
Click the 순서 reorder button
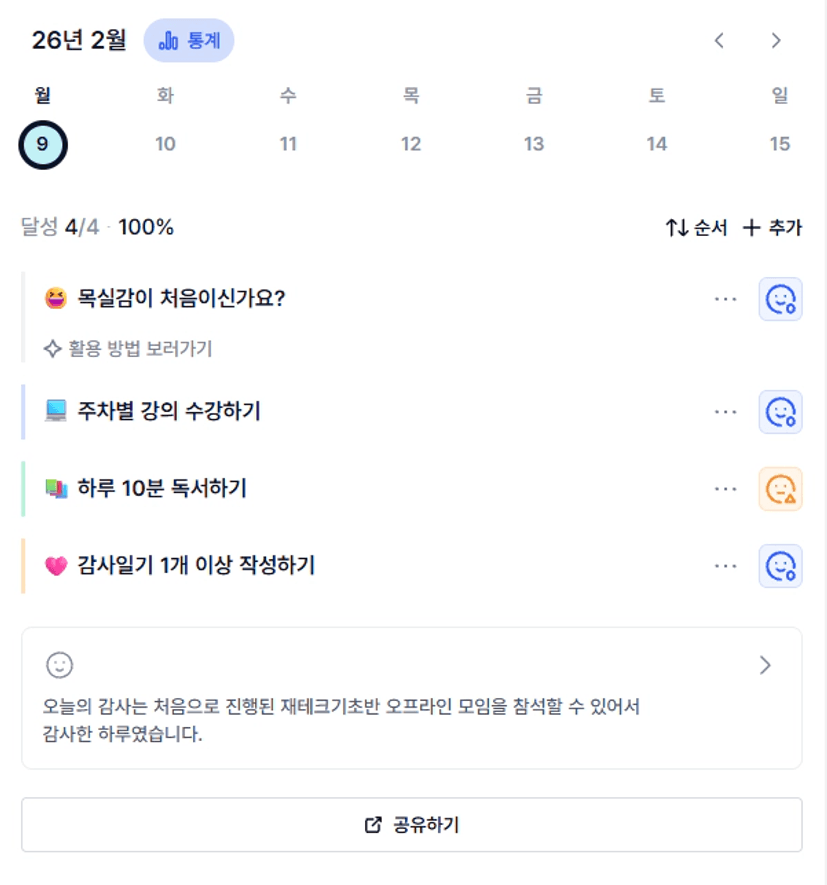(x=696, y=228)
